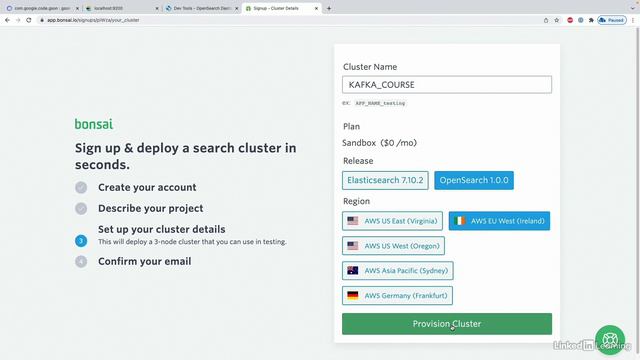Choose AWS US West (Oregon) region
The height and width of the screenshot is (360, 640).
tap(393, 246)
